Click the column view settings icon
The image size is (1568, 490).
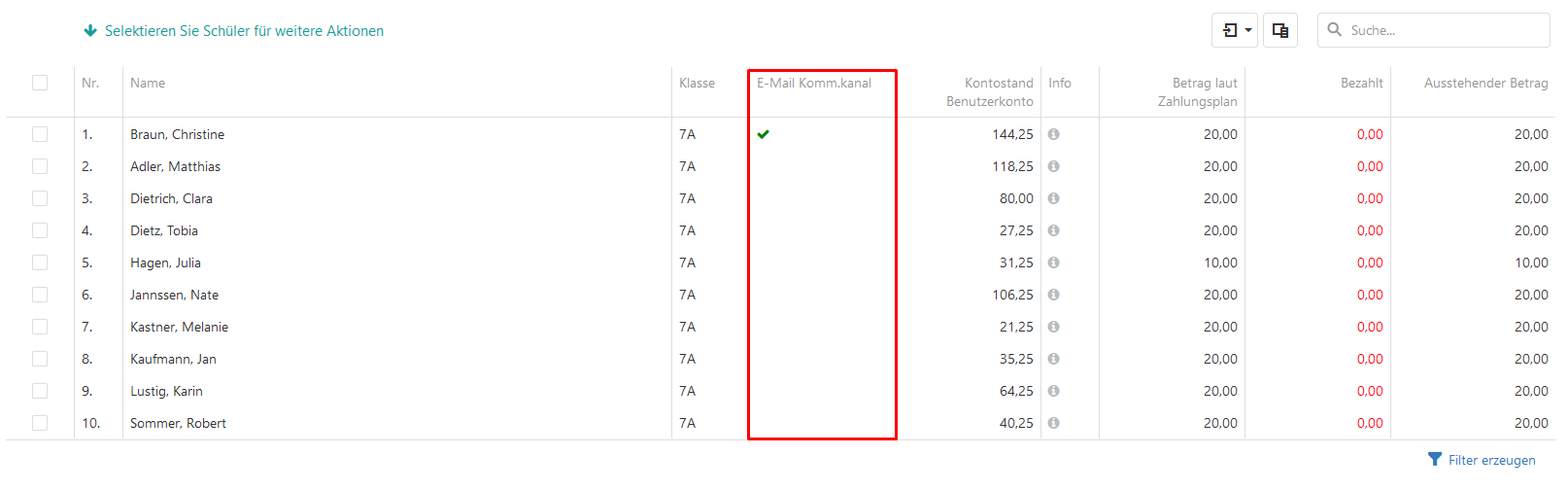pyautogui.click(x=1280, y=30)
